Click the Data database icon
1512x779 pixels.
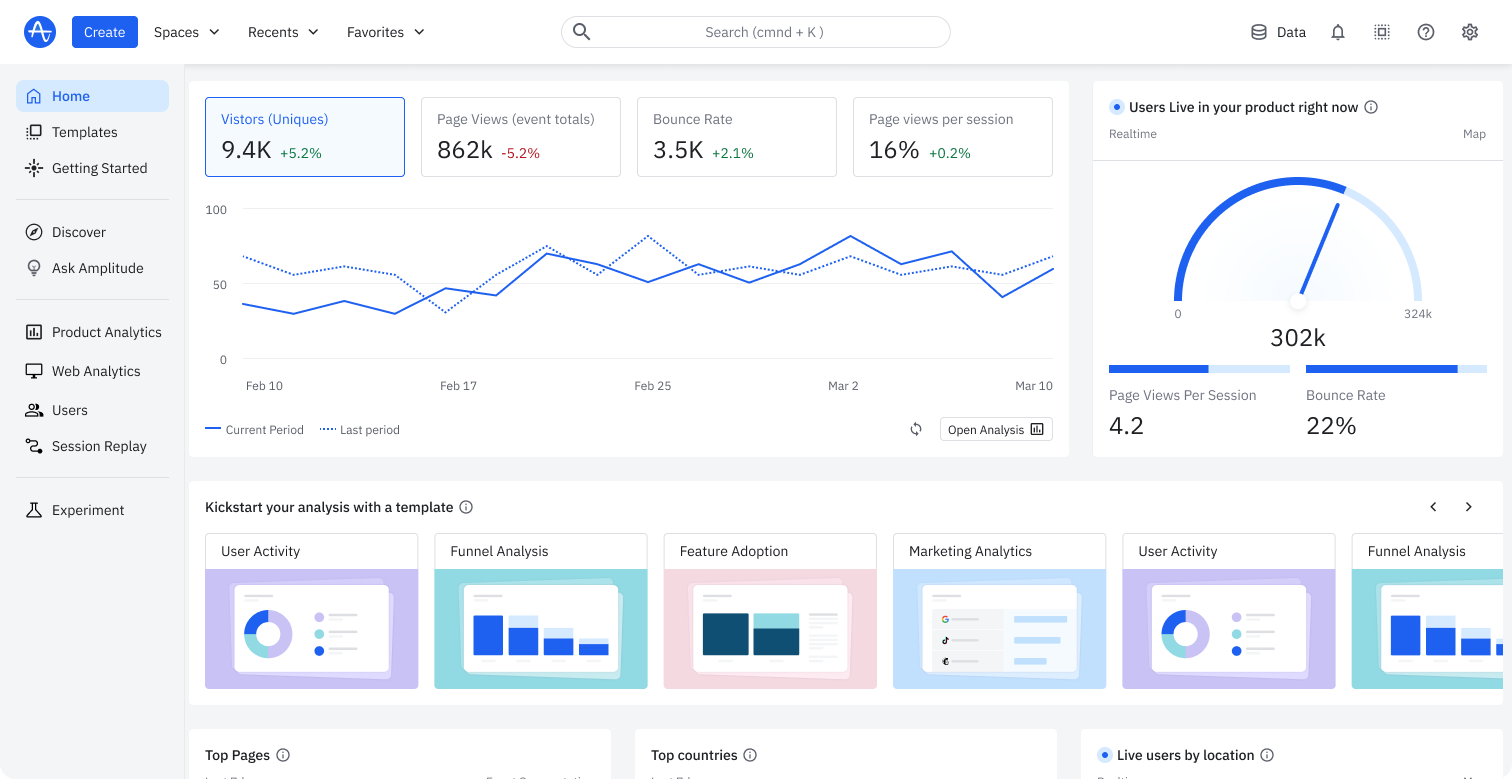[1259, 32]
